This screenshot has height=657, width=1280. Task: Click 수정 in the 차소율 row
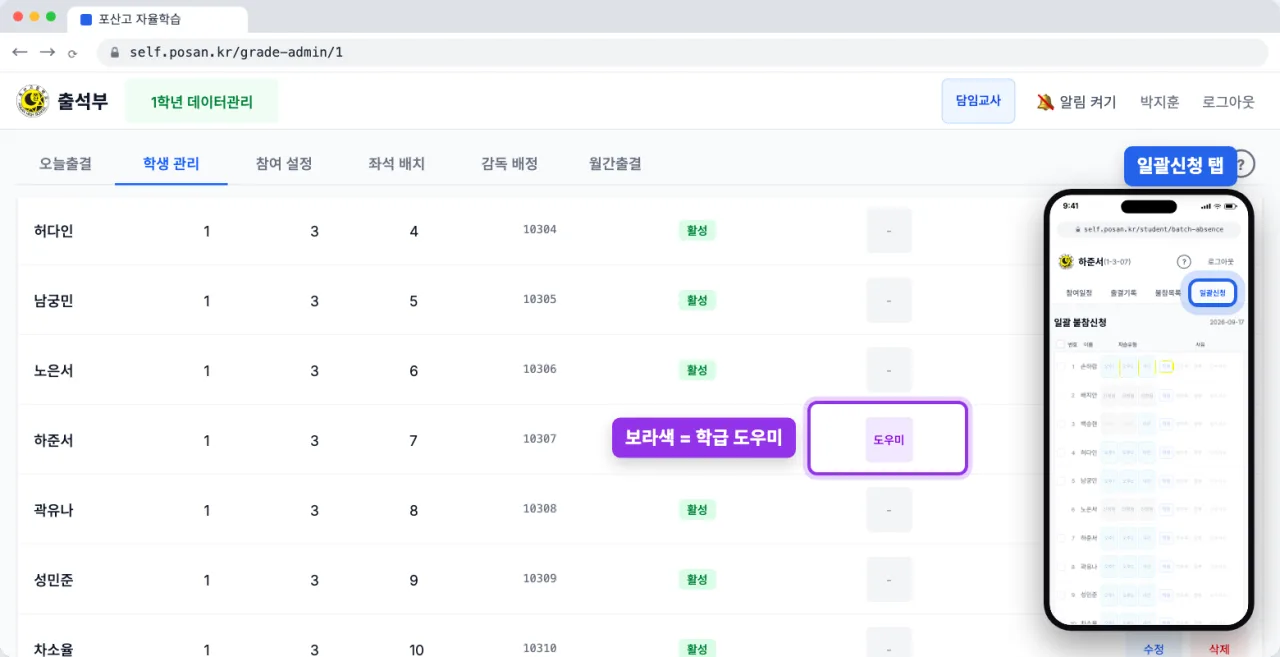pyautogui.click(x=1153, y=648)
